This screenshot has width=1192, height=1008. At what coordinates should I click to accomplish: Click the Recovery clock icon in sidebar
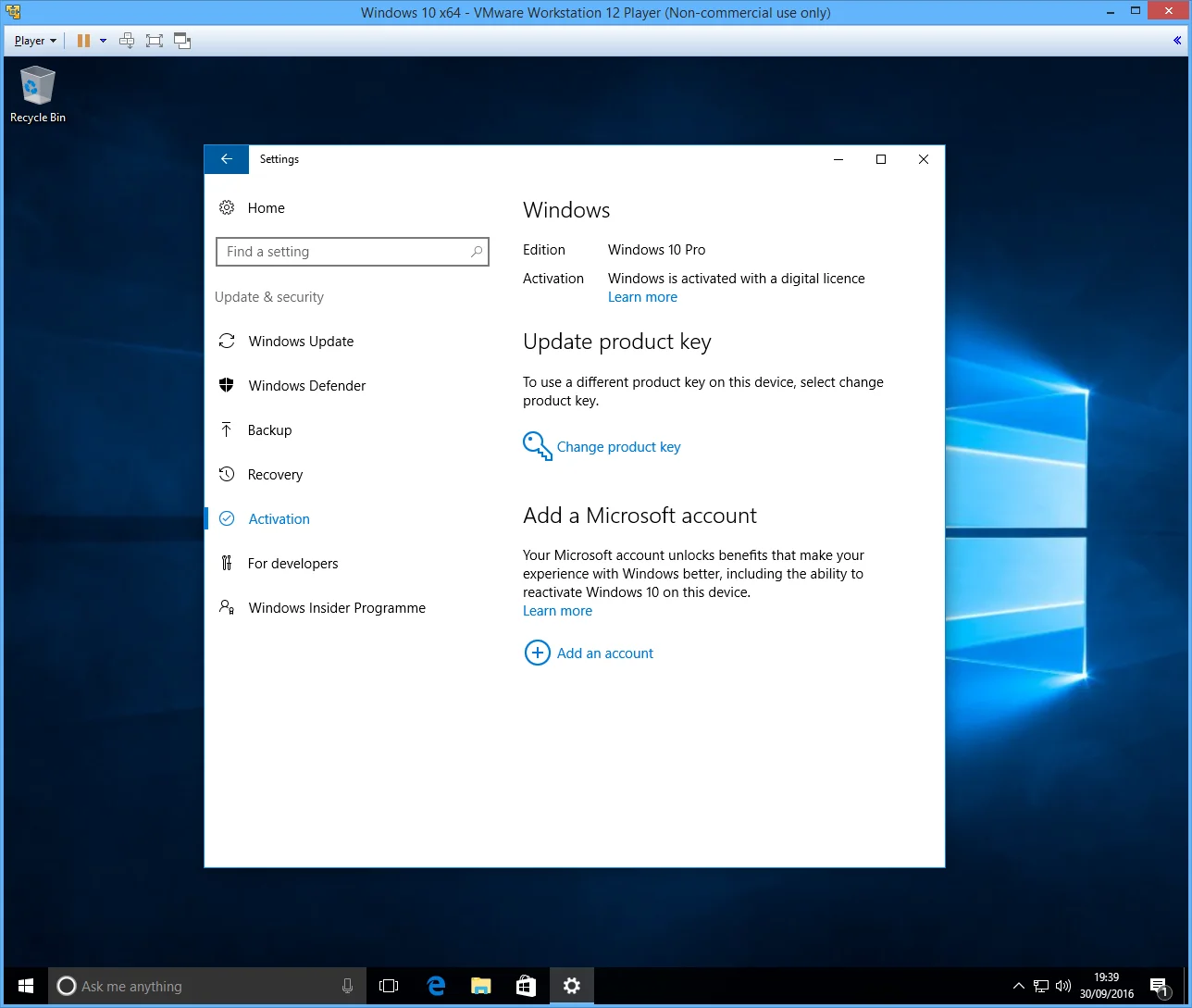tap(227, 475)
